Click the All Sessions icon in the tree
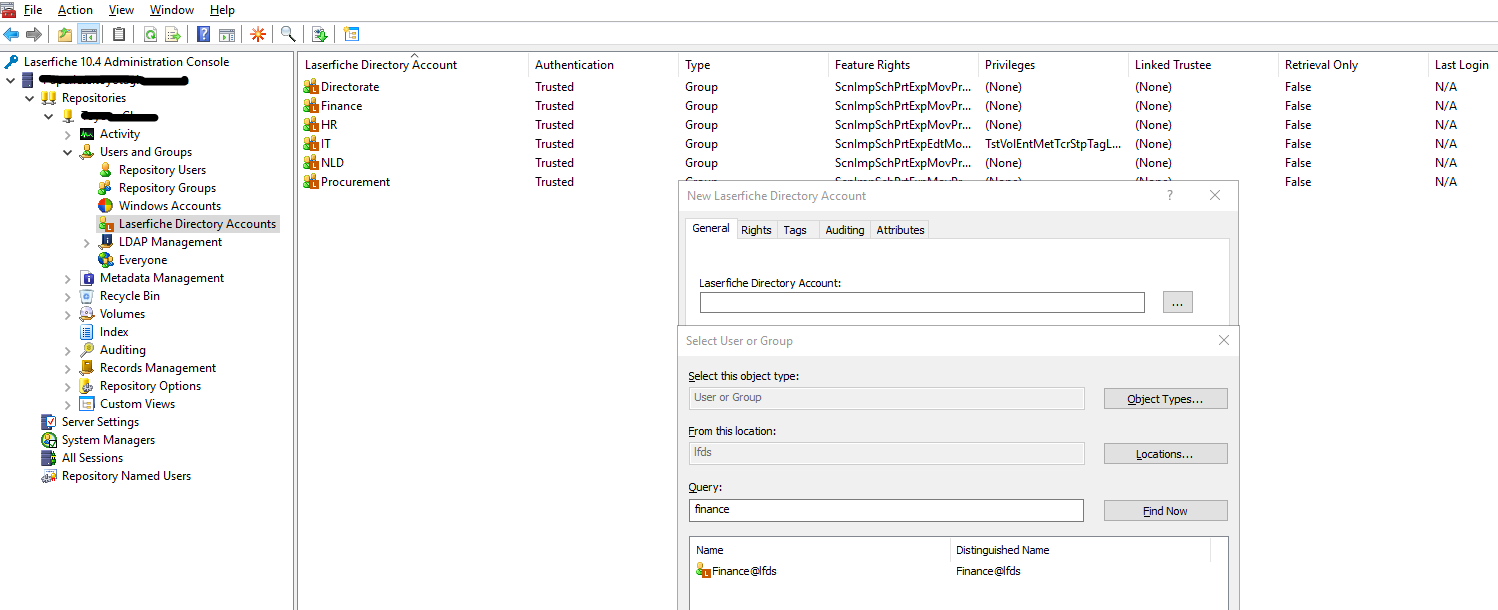Image resolution: width=1498 pixels, height=610 pixels. click(x=49, y=458)
